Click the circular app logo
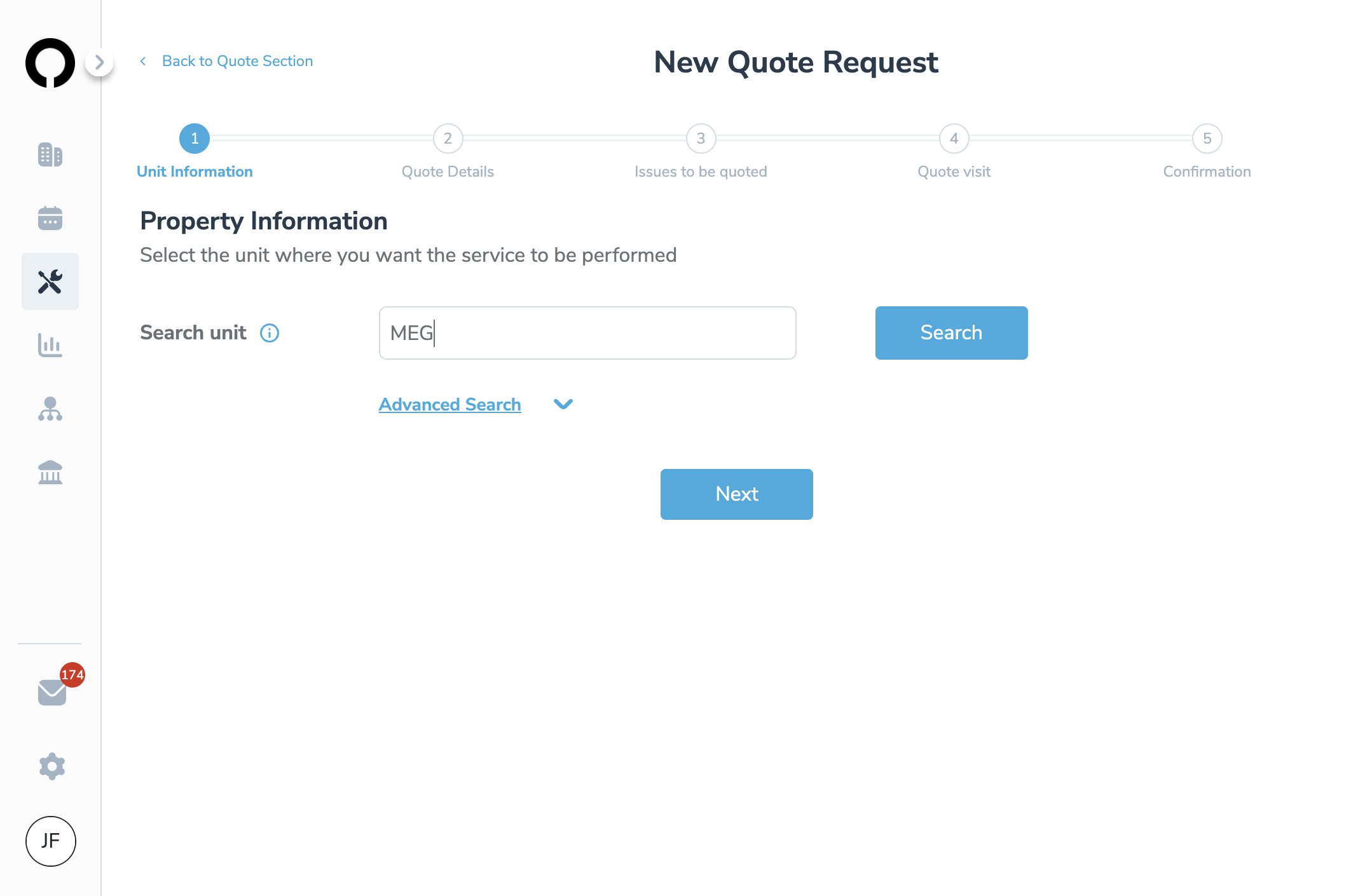The image size is (1372, 896). (50, 63)
